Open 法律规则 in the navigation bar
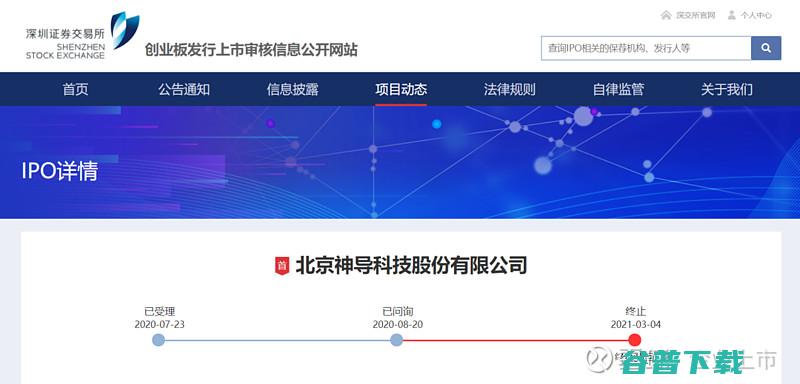The height and width of the screenshot is (384, 800). point(510,89)
